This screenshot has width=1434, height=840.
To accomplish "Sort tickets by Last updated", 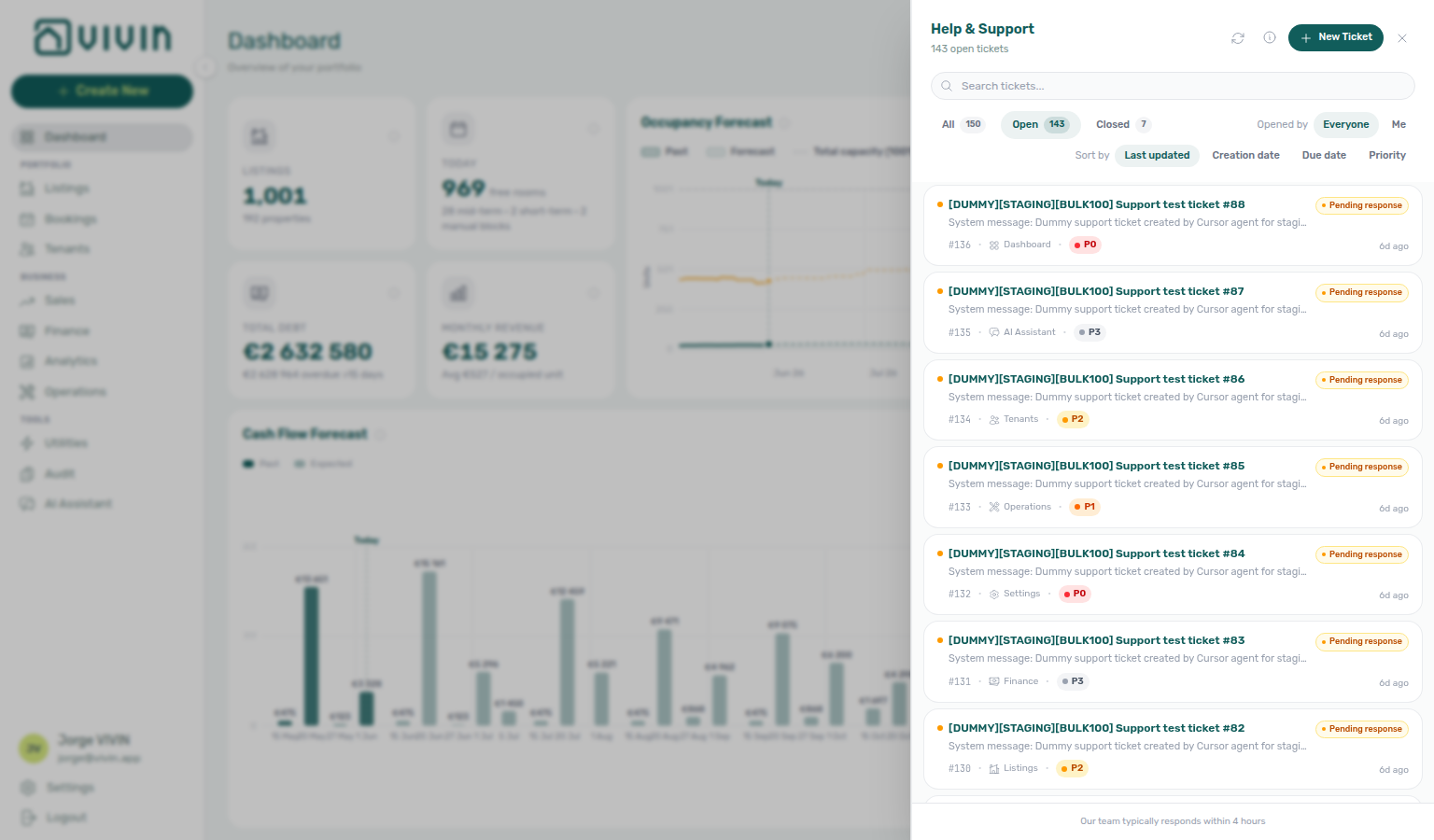I will pyautogui.click(x=1157, y=155).
